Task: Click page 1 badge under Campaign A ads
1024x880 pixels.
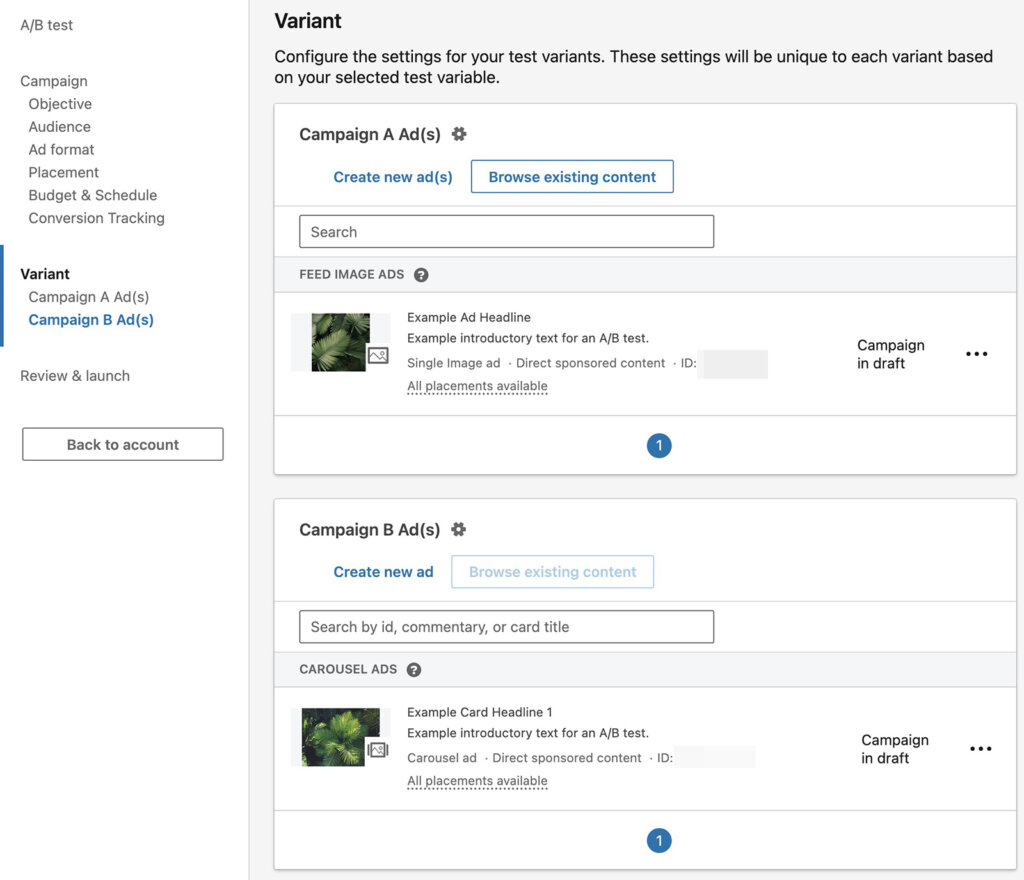Action: [x=659, y=446]
